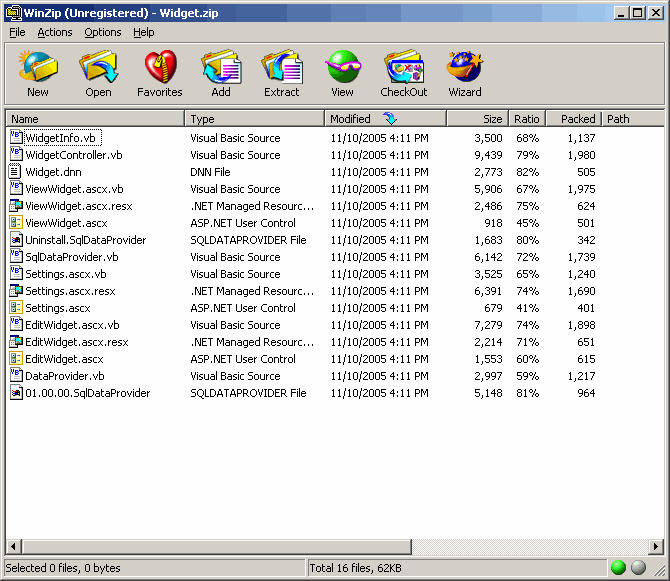The height and width of the screenshot is (581, 670).
Task: Select the WidgetController.vb file name
Action: pyautogui.click(x=74, y=155)
